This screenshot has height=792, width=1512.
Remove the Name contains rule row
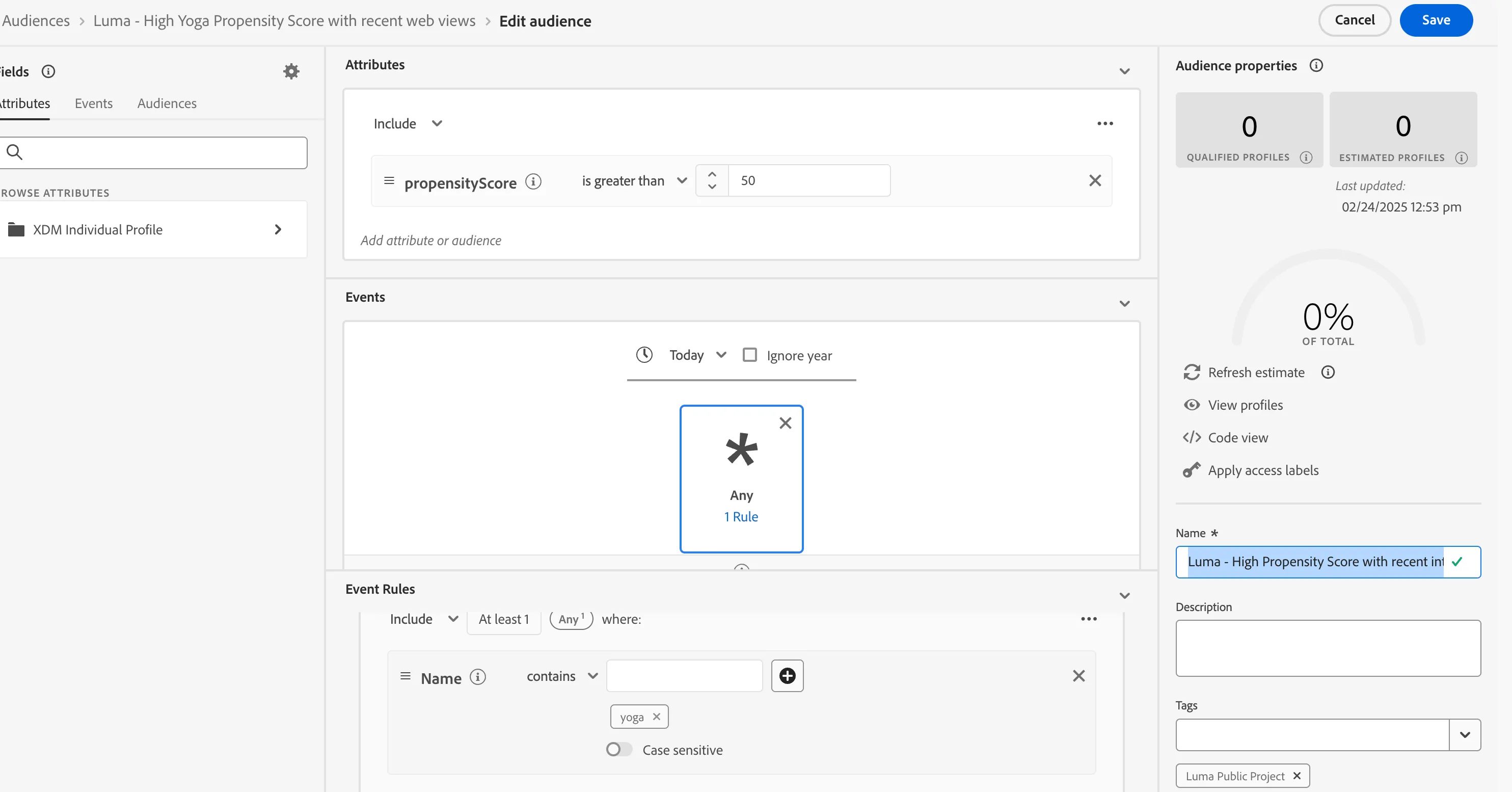click(x=1078, y=676)
